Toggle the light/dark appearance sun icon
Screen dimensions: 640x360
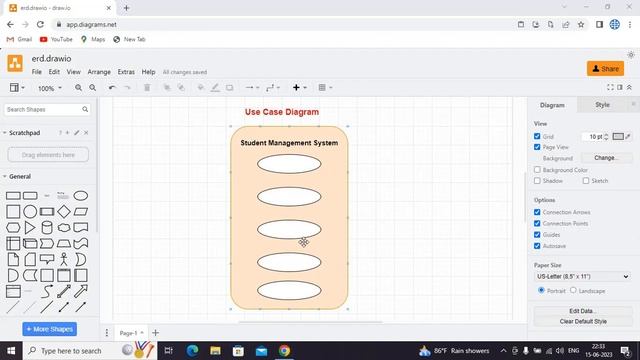(x=631, y=55)
